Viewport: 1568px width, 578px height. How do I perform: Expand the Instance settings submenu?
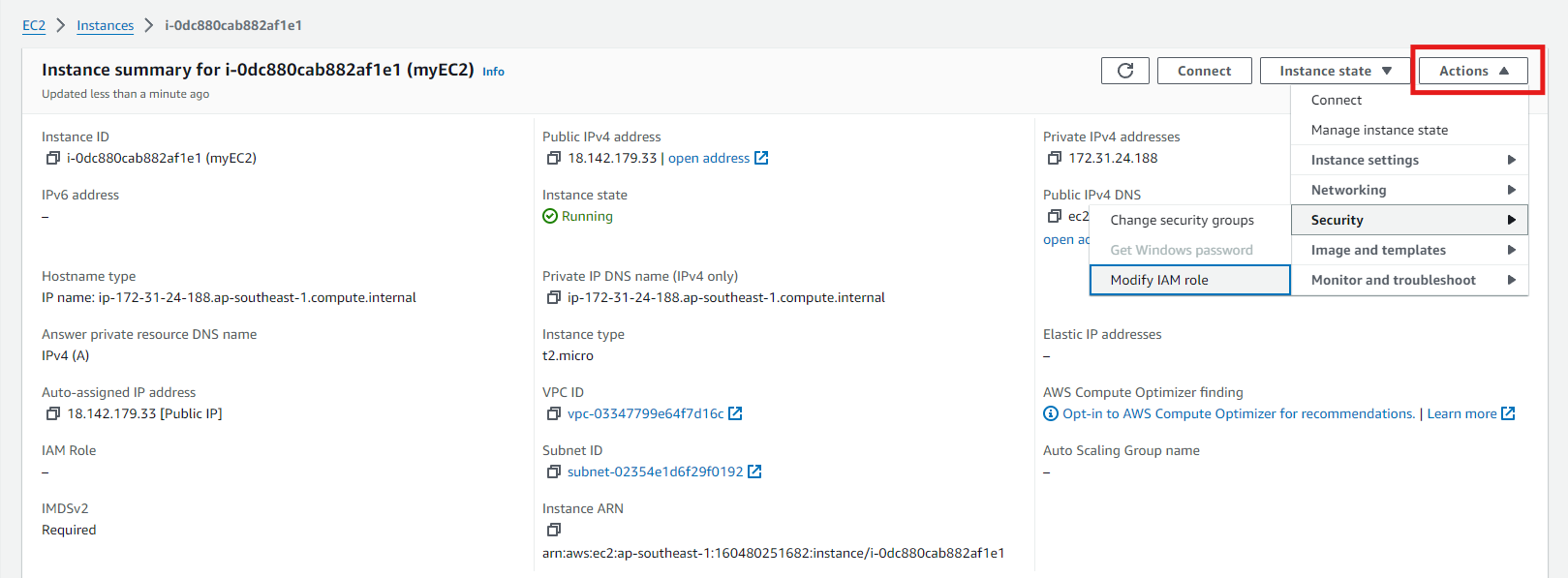point(1409,160)
